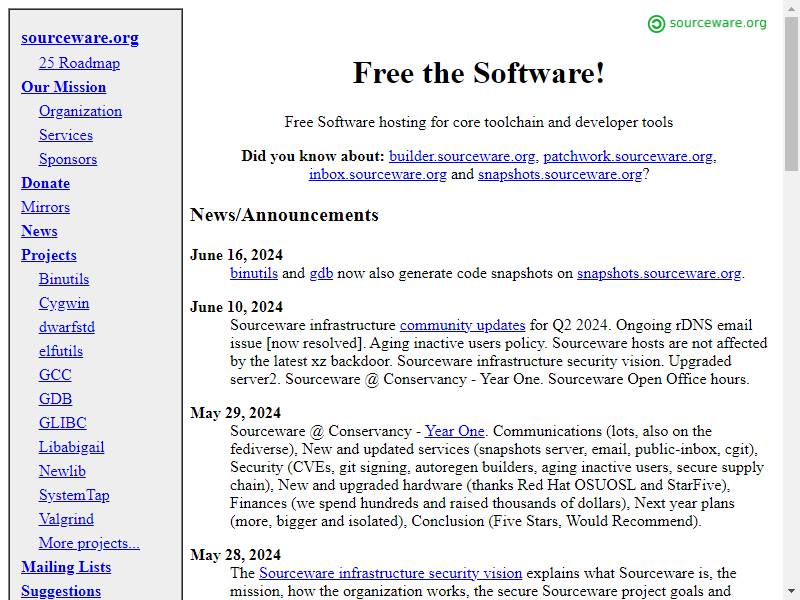Open the Mirrors link
The height and width of the screenshot is (600, 800).
[45, 207]
